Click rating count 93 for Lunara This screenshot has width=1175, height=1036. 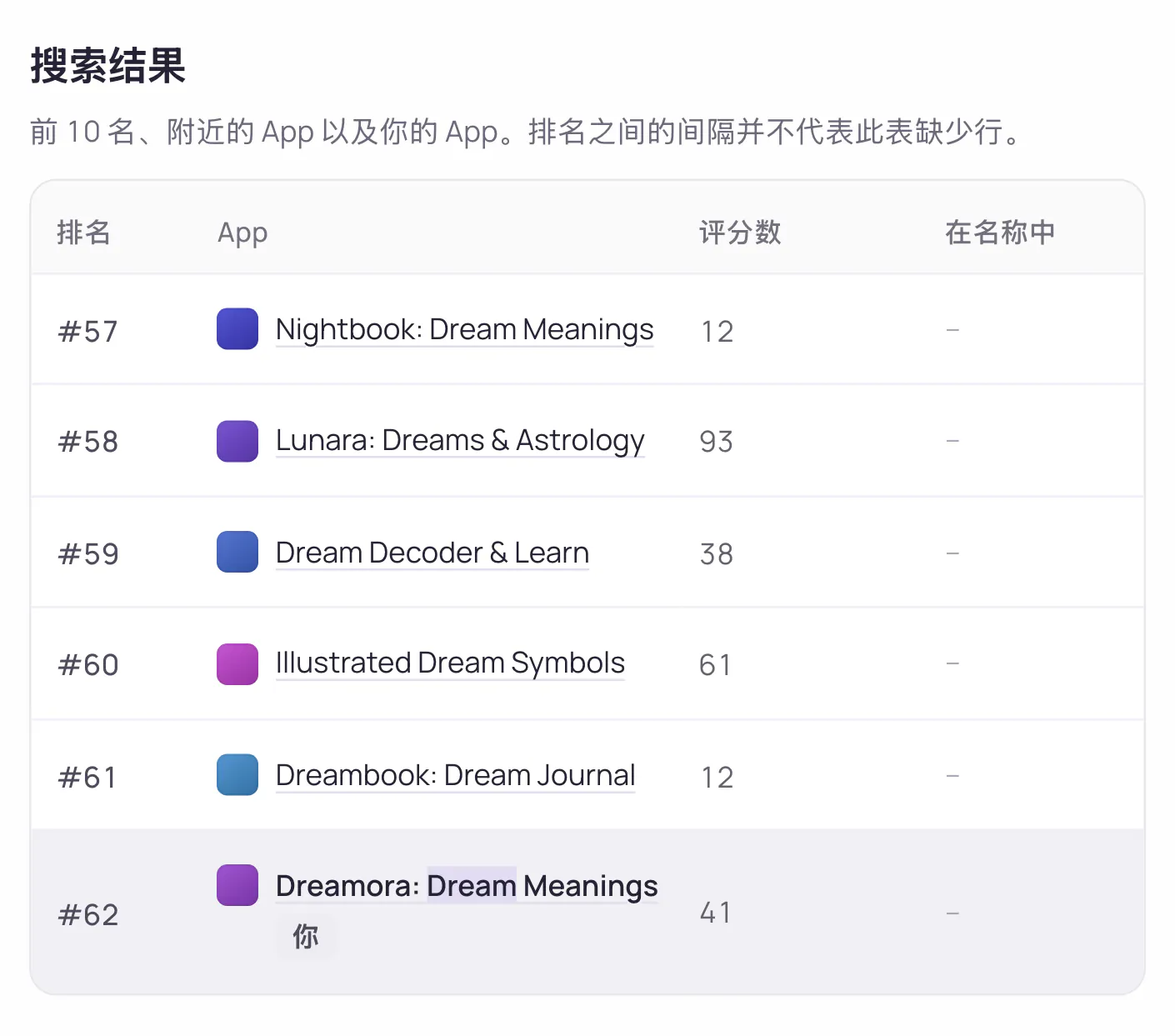(x=716, y=442)
